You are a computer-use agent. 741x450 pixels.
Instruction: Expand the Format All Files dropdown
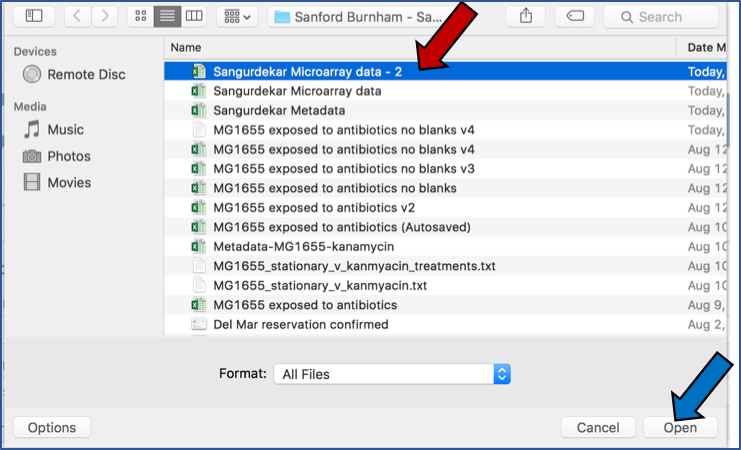pyautogui.click(x=391, y=374)
